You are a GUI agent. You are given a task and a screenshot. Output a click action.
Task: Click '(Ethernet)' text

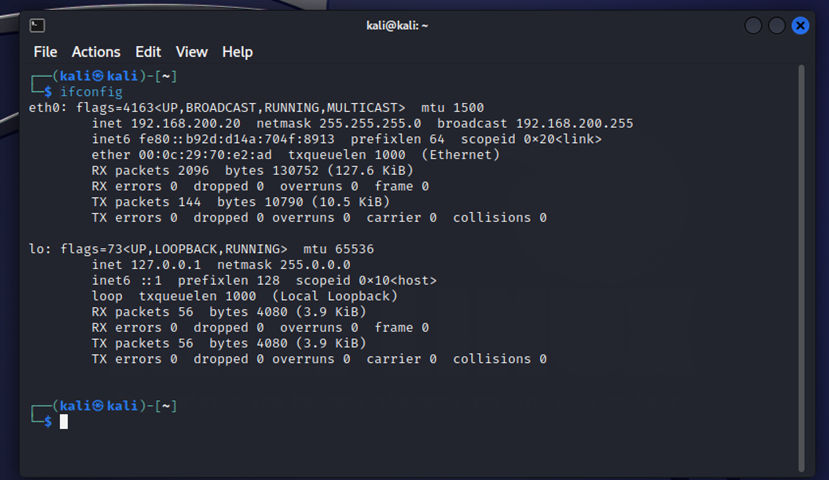click(x=460, y=154)
